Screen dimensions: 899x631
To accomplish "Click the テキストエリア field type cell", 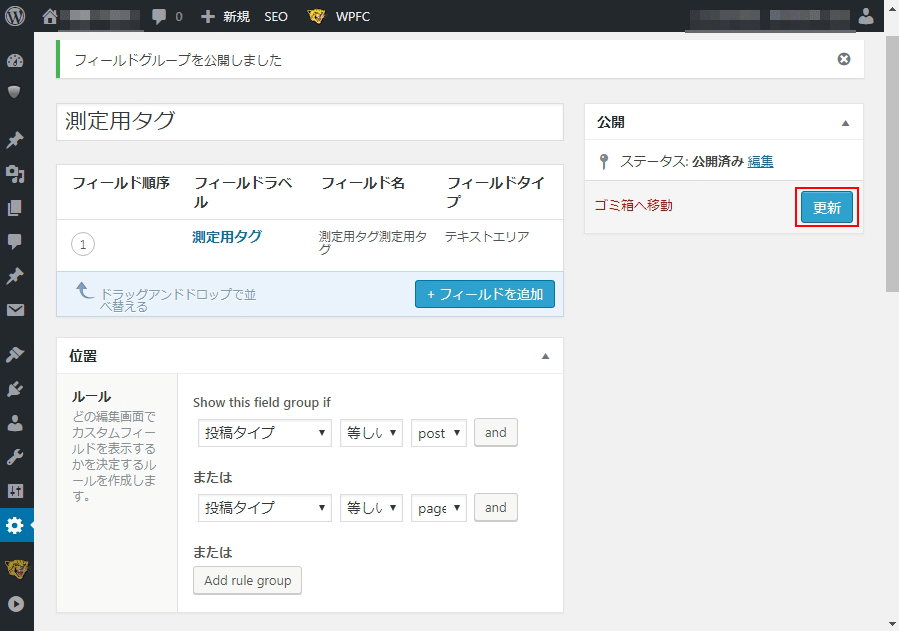I will 487,236.
